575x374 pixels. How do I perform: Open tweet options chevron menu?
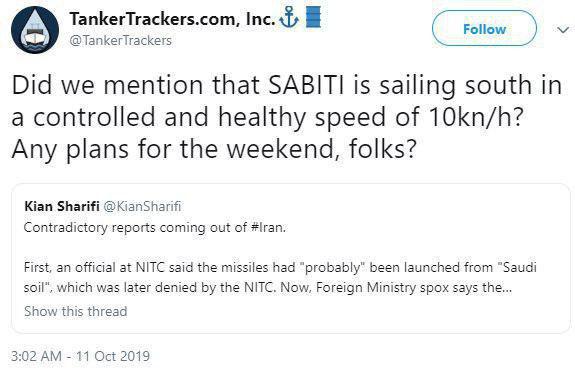[x=563, y=29]
